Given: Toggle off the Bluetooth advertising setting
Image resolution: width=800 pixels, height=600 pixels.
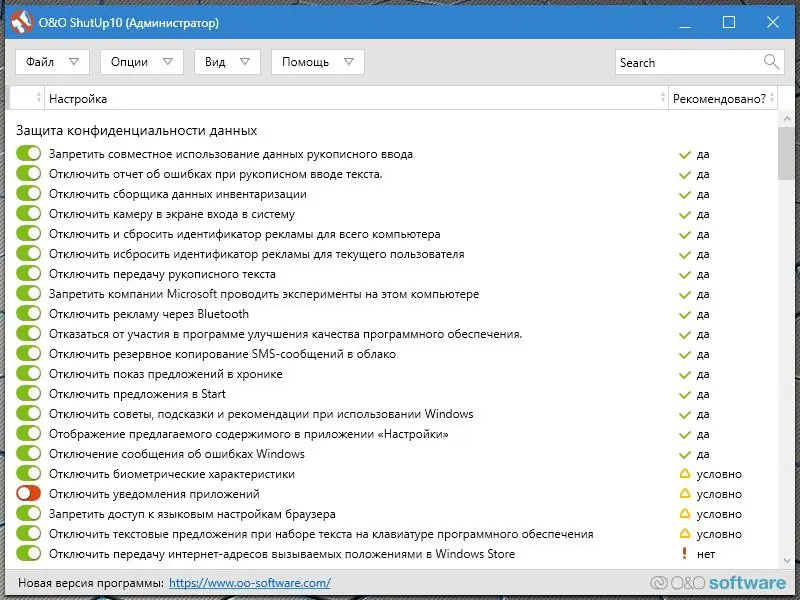Looking at the screenshot, I should (x=29, y=314).
